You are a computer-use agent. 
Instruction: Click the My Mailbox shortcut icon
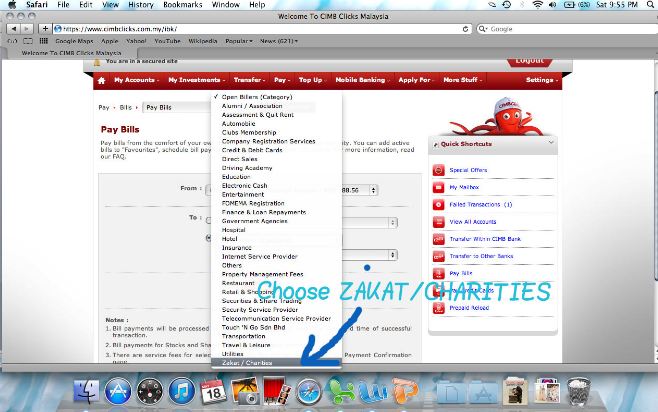(x=439, y=187)
